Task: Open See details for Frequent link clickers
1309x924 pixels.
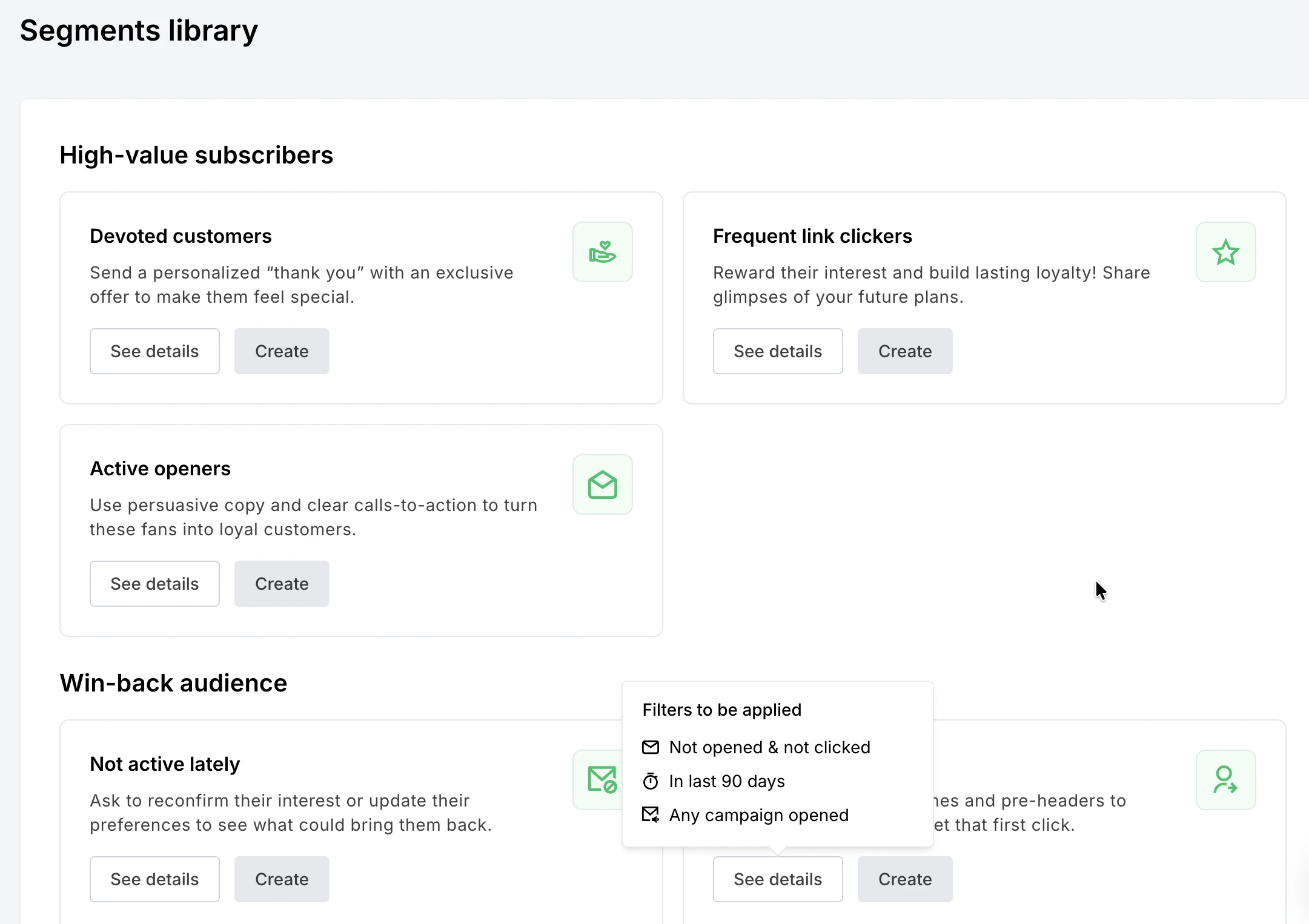Action: pyautogui.click(x=778, y=351)
